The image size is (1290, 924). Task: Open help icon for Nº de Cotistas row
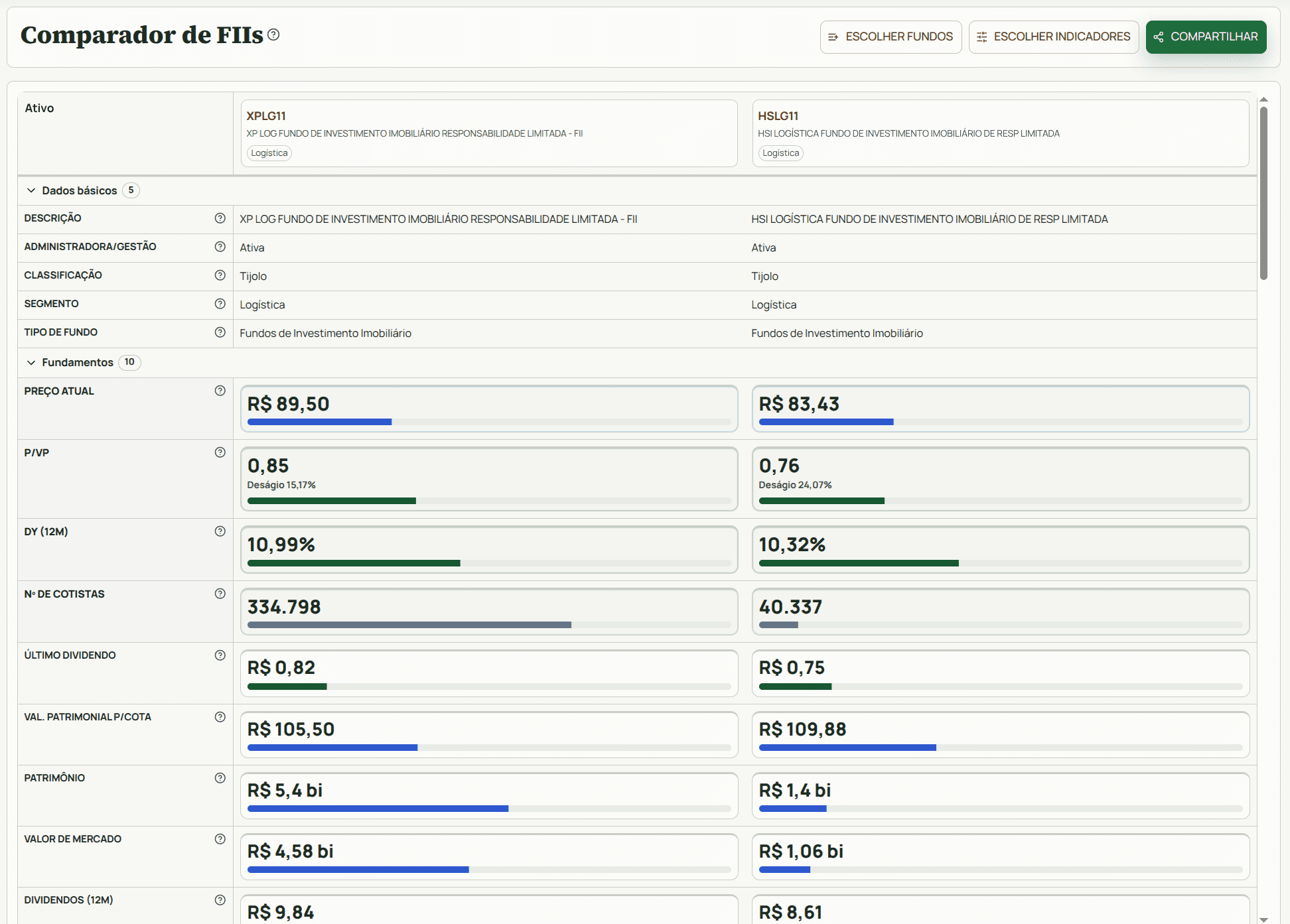(x=220, y=594)
